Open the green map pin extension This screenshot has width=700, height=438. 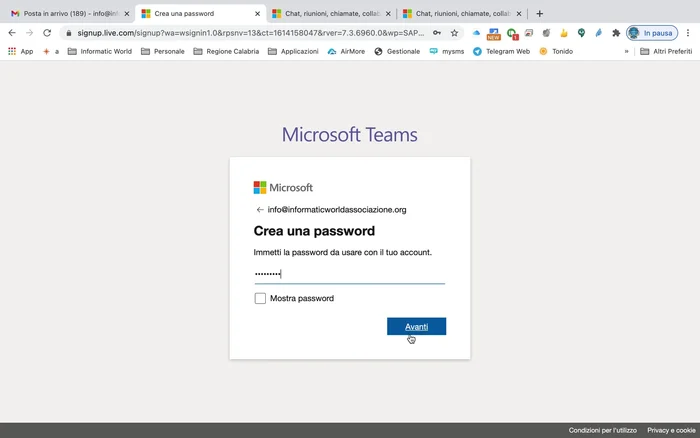click(581, 33)
